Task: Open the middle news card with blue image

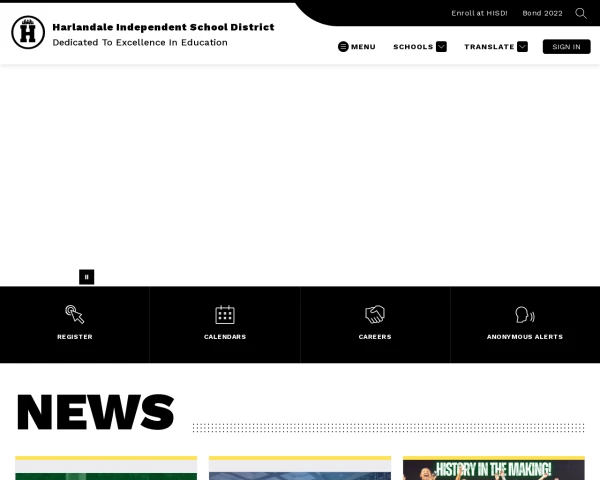Action: click(300, 468)
